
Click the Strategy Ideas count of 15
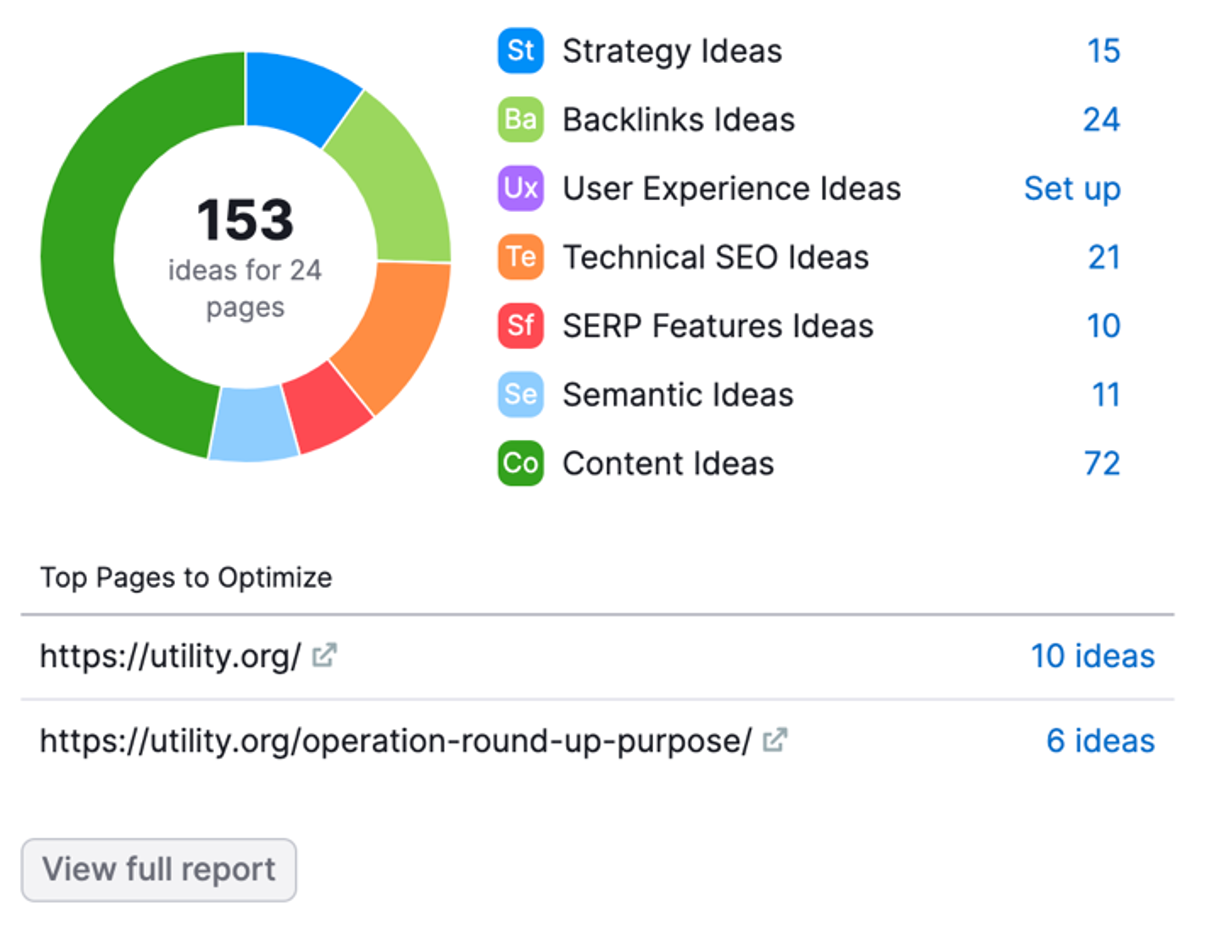[x=1103, y=51]
